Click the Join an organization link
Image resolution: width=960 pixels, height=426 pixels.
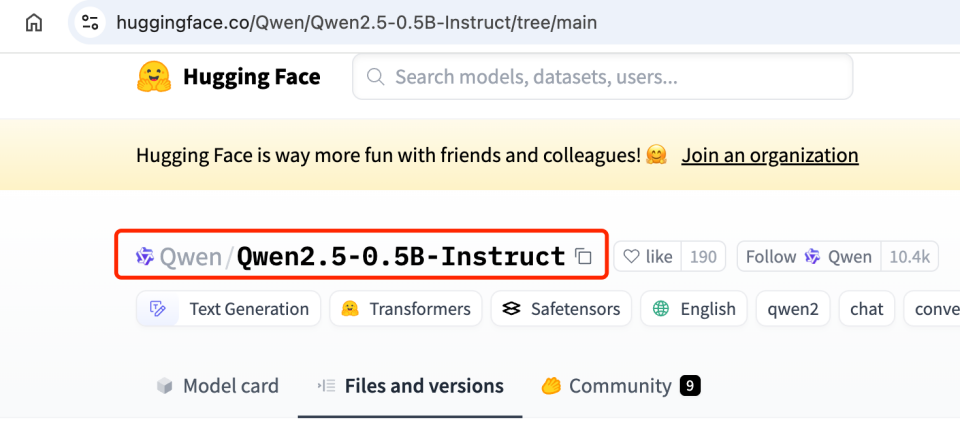tap(770, 155)
